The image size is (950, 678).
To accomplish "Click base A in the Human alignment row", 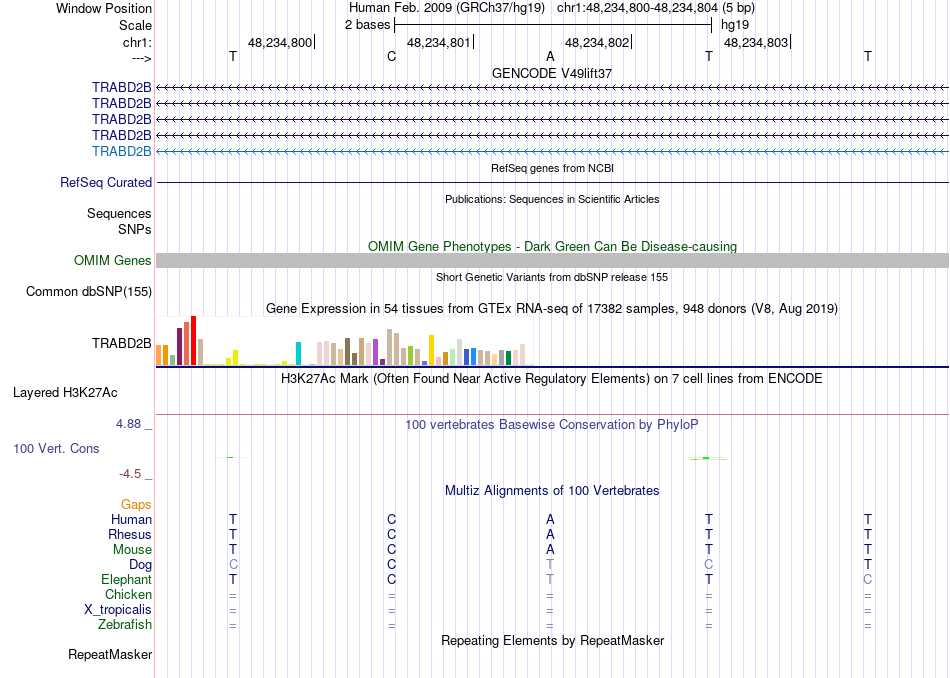I will [x=550, y=519].
